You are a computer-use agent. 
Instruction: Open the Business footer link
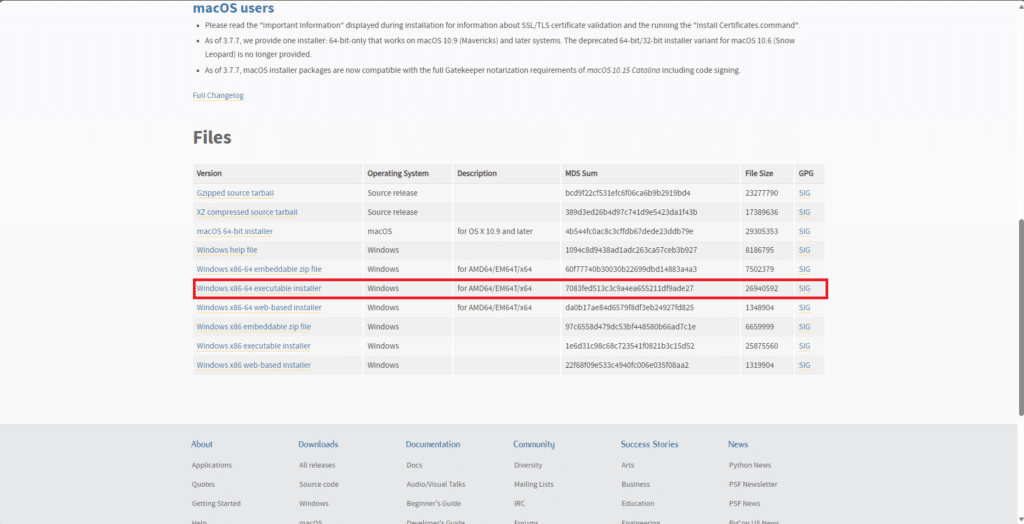click(x=635, y=484)
